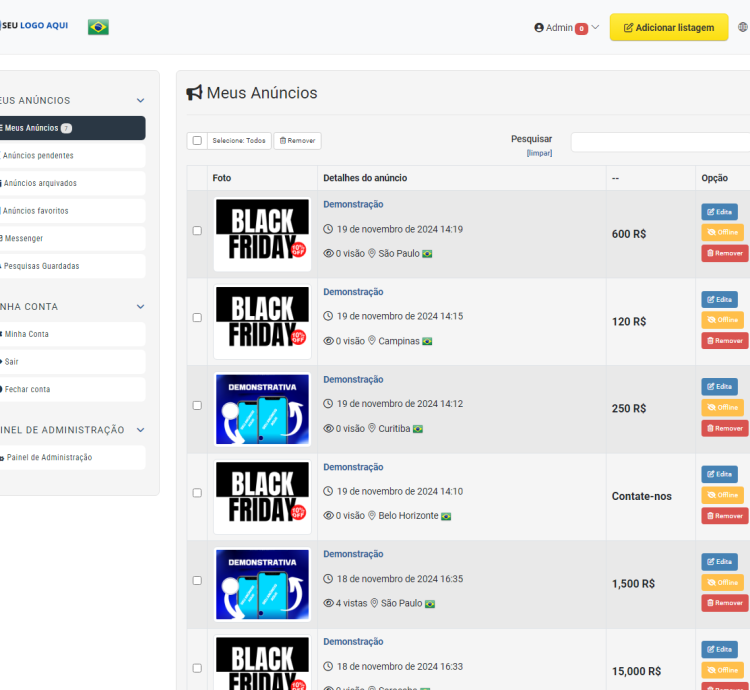This screenshot has height=690, width=750.
Task: Open the Campinas listing Black Friday thumbnail
Action: 262,322
